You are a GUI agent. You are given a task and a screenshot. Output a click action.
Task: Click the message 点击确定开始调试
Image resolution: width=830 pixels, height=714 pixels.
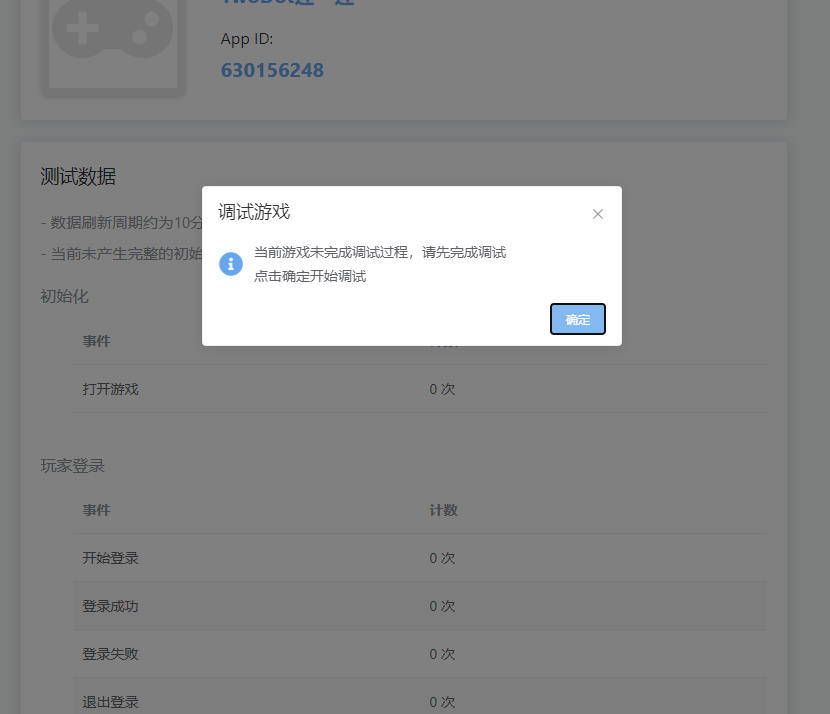coord(310,276)
